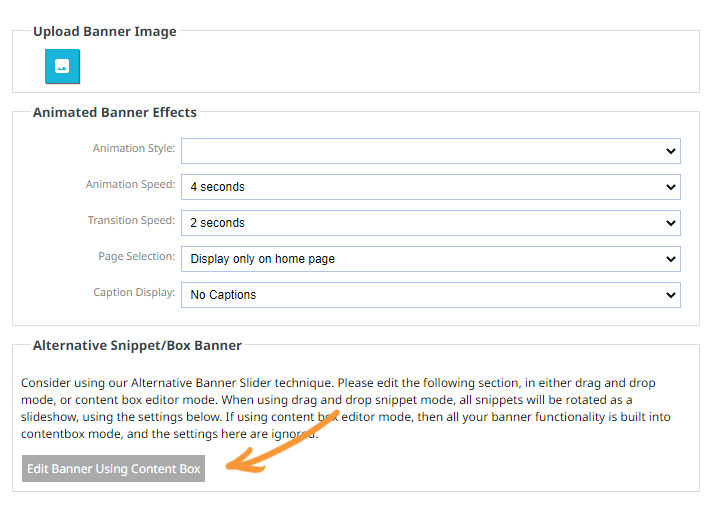Click the 'Animation Speed:' field label

[x=130, y=185]
